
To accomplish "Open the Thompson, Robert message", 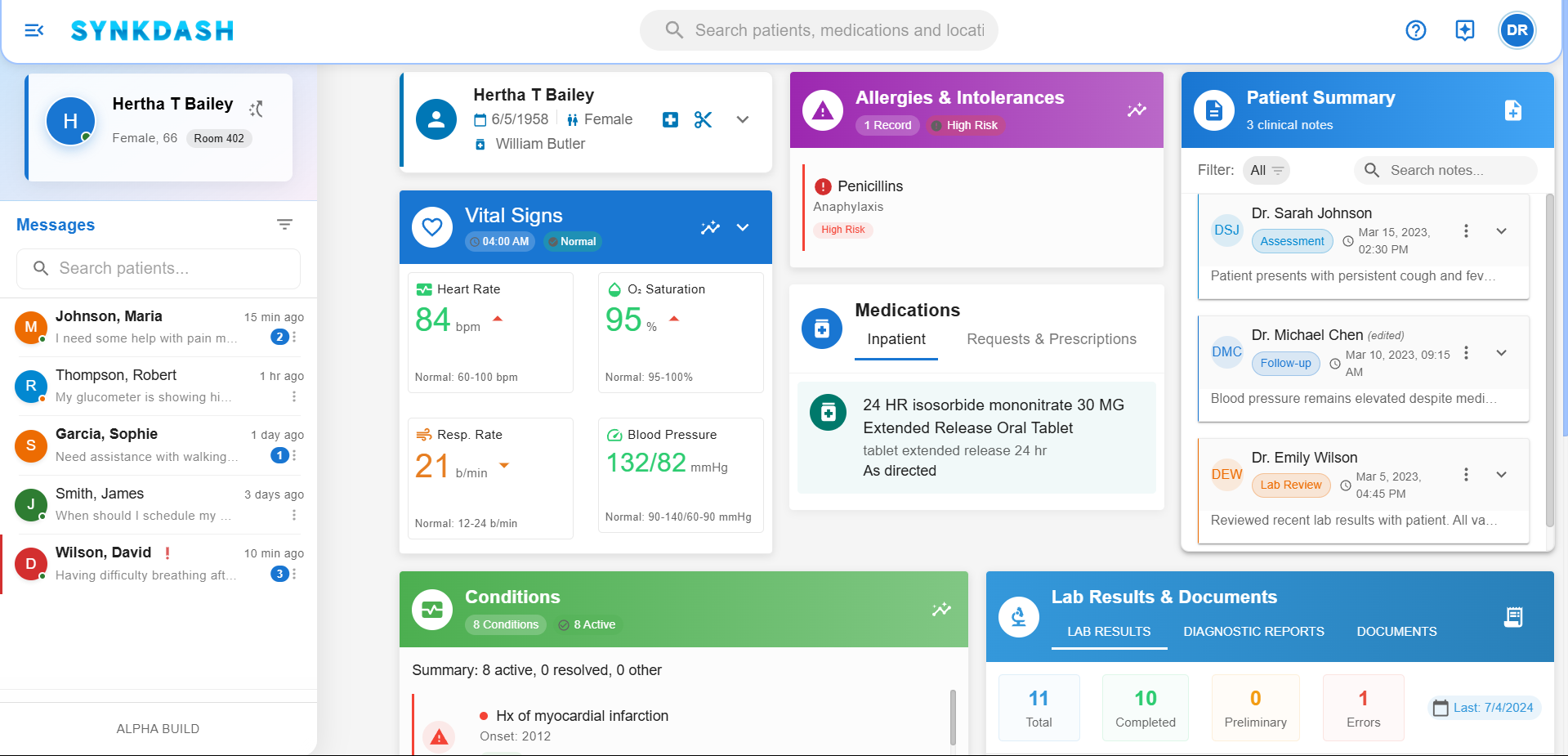I will [x=159, y=386].
